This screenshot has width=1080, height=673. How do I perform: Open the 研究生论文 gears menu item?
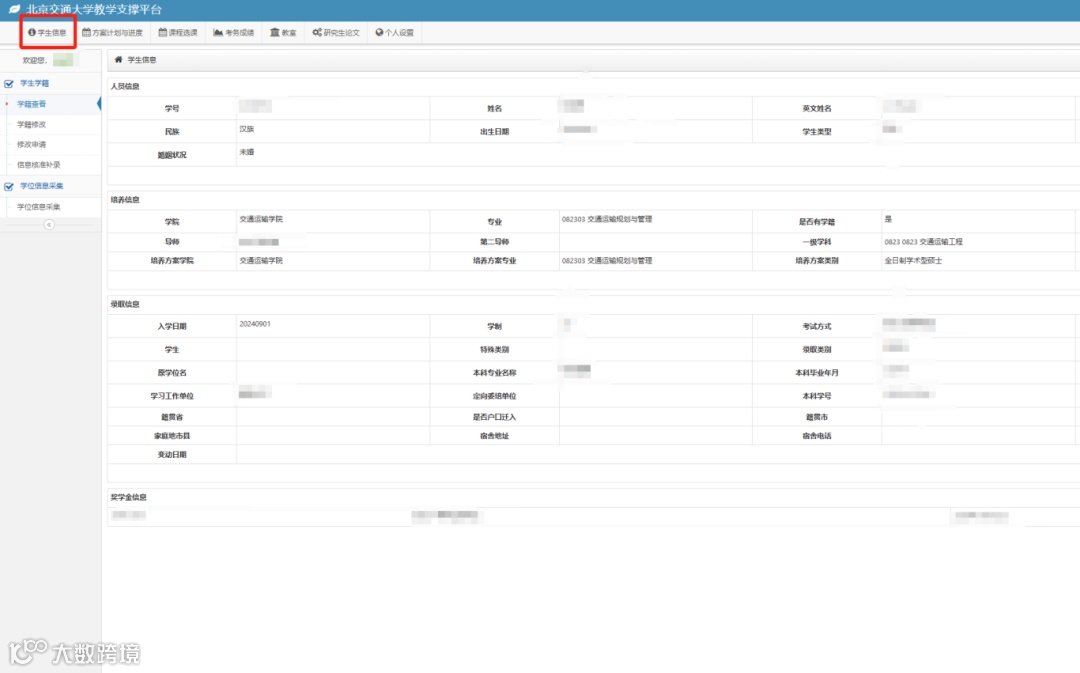coord(336,32)
